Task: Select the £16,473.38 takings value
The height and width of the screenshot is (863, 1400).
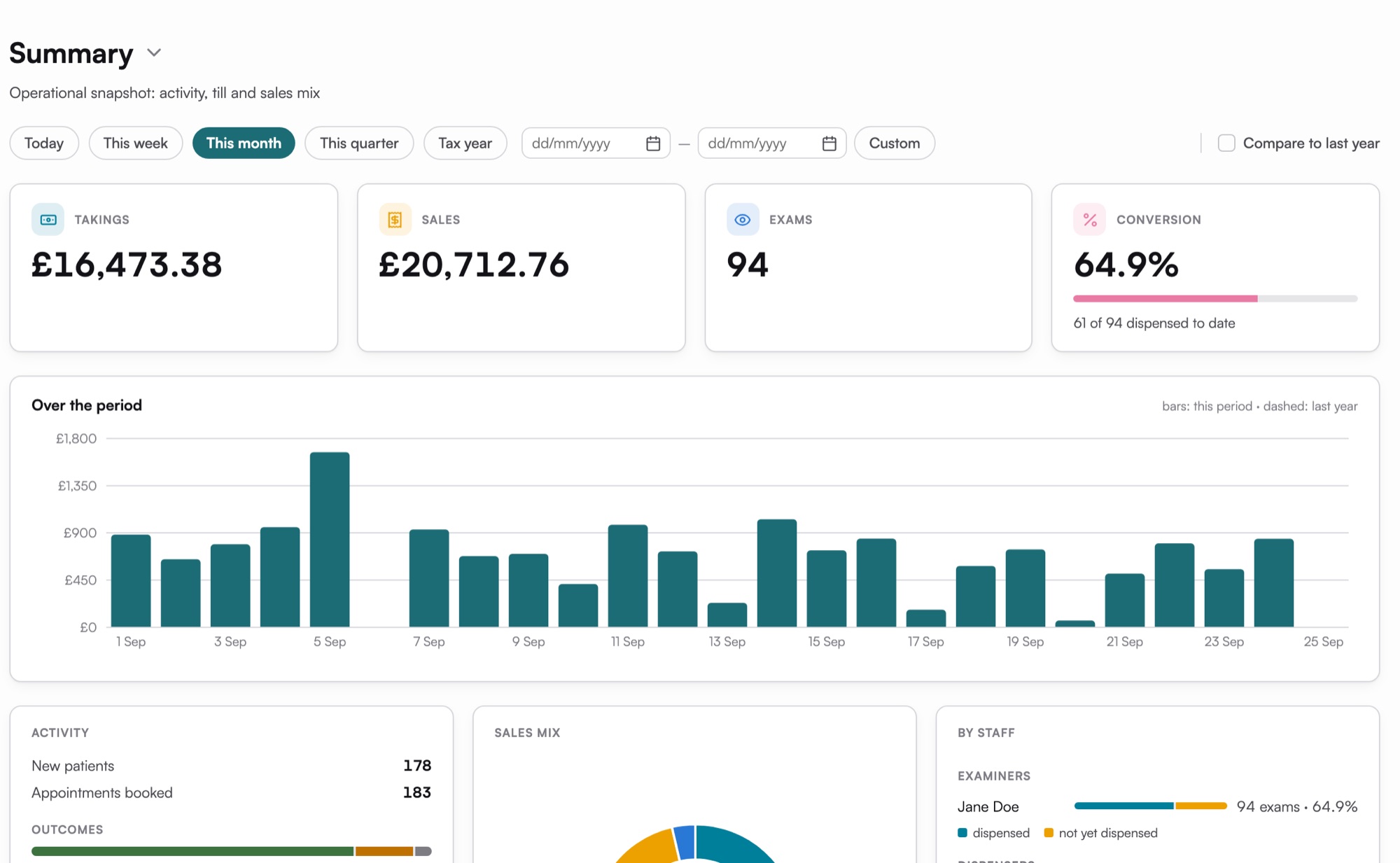Action: (x=127, y=265)
